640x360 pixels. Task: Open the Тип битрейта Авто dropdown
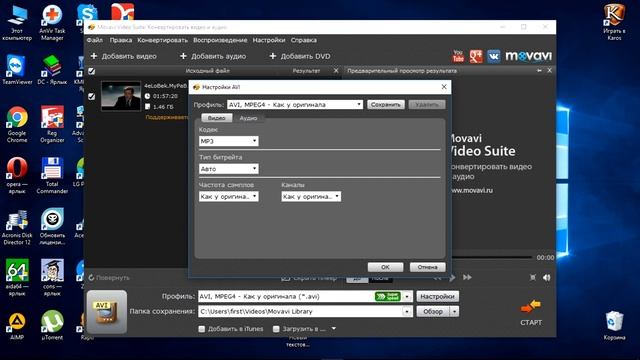229,169
